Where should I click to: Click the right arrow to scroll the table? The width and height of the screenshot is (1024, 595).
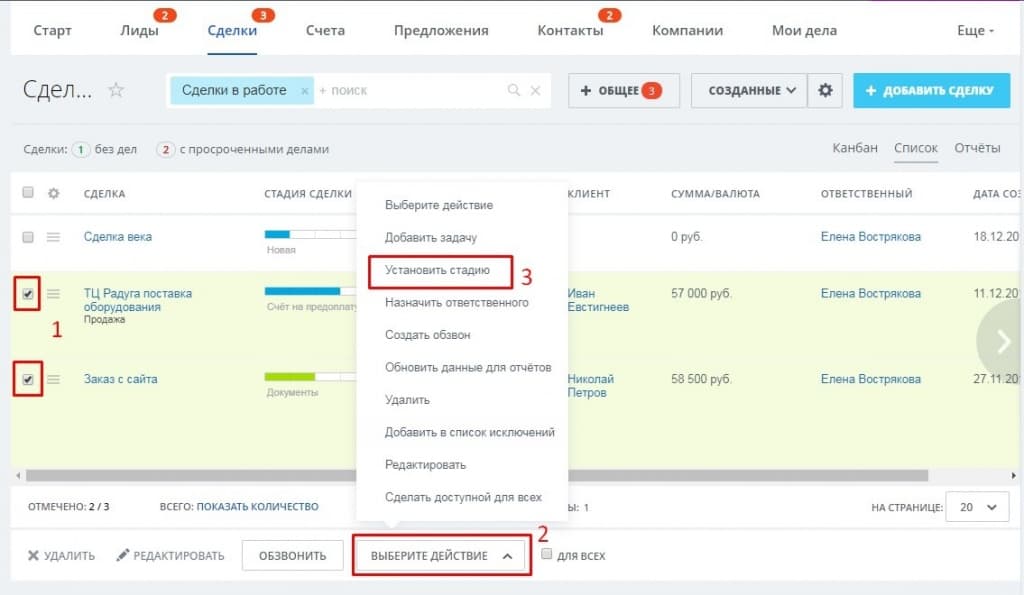[x=1003, y=341]
